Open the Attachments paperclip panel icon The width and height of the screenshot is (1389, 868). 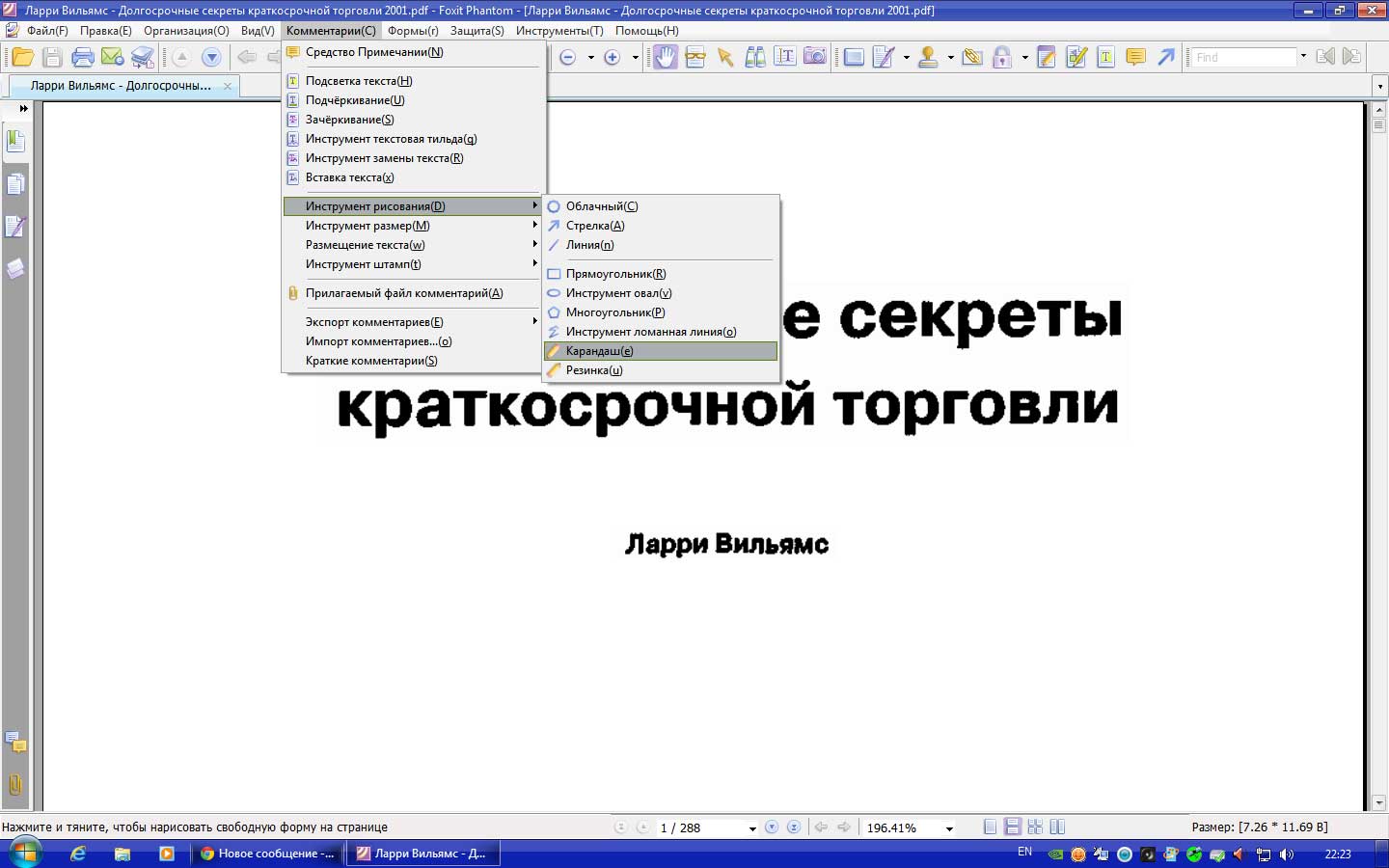[15, 784]
